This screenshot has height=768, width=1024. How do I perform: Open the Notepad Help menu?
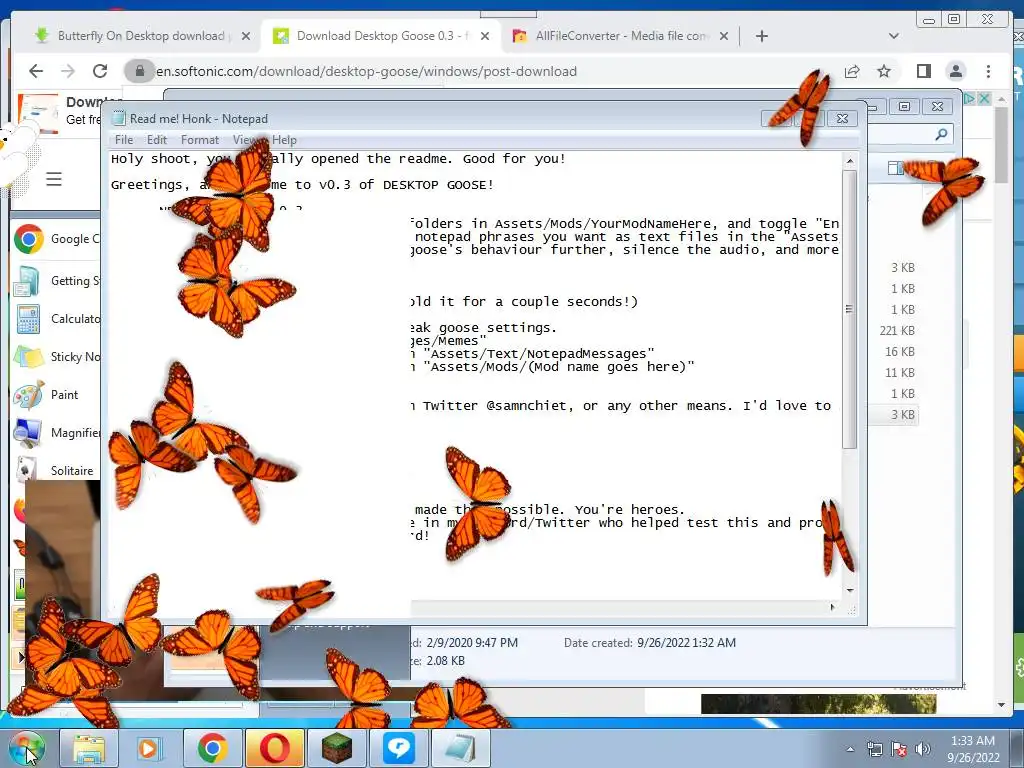(285, 140)
